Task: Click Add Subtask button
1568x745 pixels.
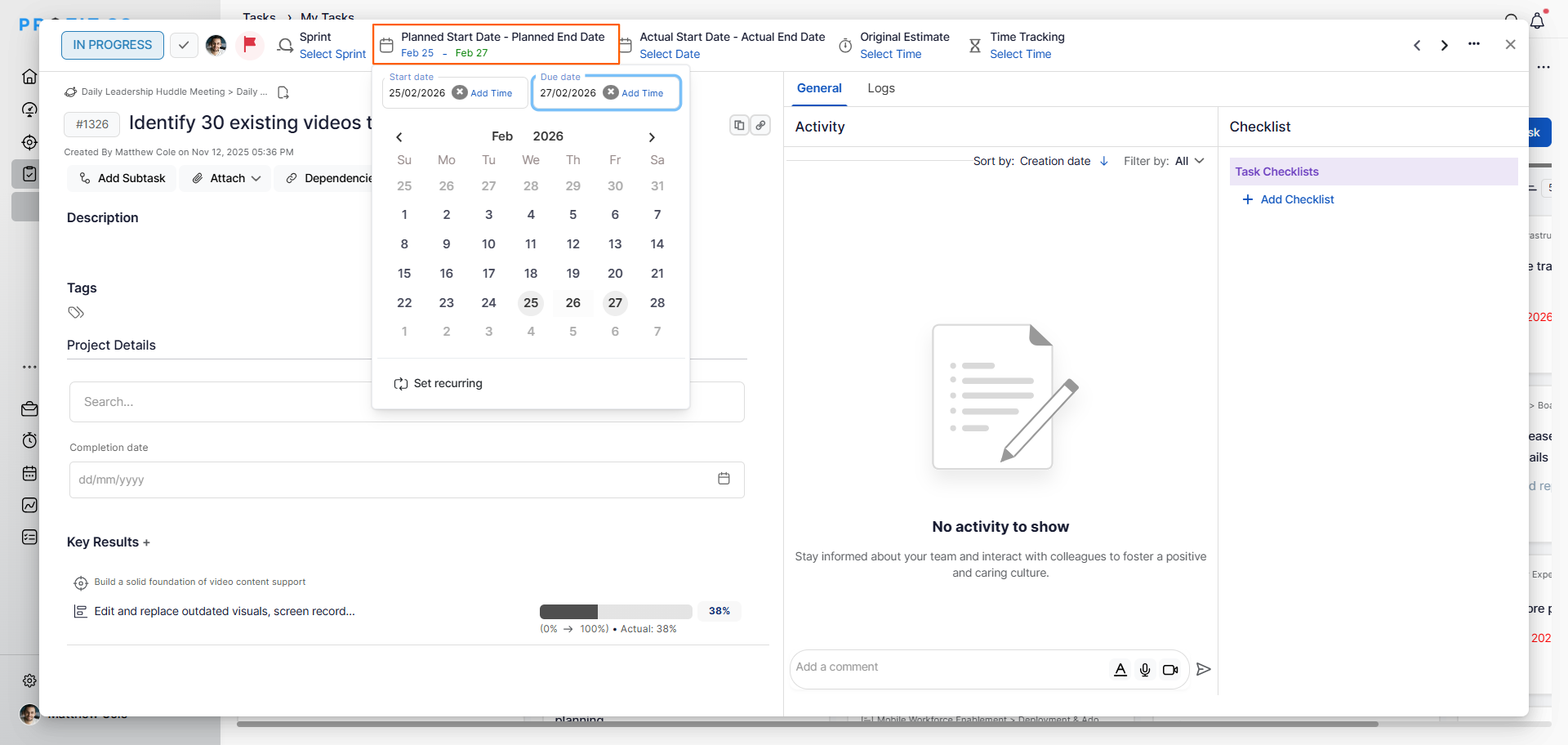Action: pyautogui.click(x=122, y=178)
